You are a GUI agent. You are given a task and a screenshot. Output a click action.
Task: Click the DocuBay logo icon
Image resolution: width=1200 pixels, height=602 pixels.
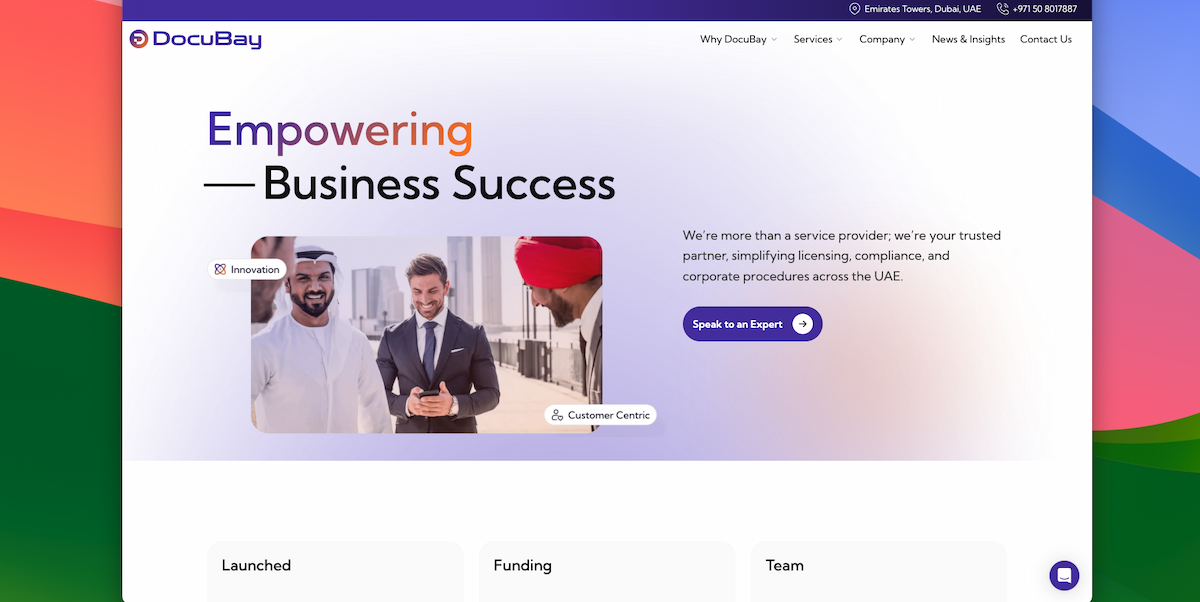click(x=139, y=39)
